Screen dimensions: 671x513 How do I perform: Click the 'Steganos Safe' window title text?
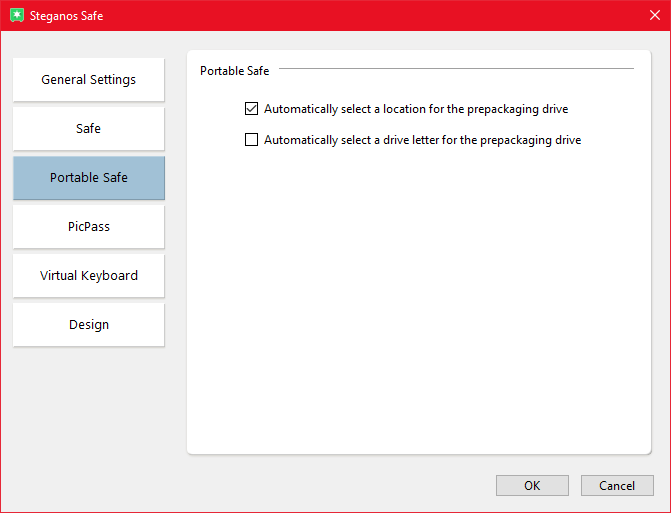[x=68, y=16]
